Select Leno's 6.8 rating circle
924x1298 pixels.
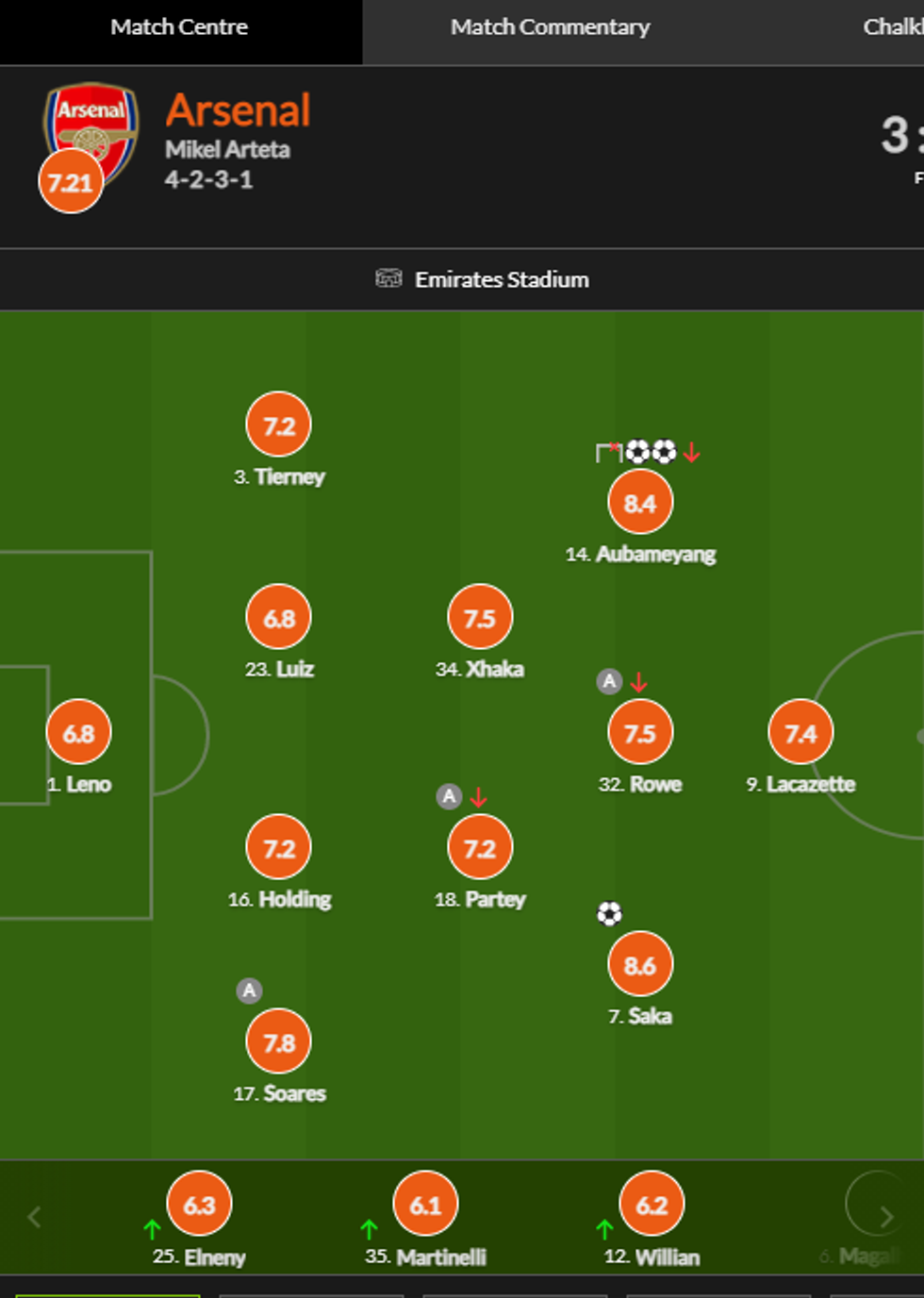coord(78,732)
